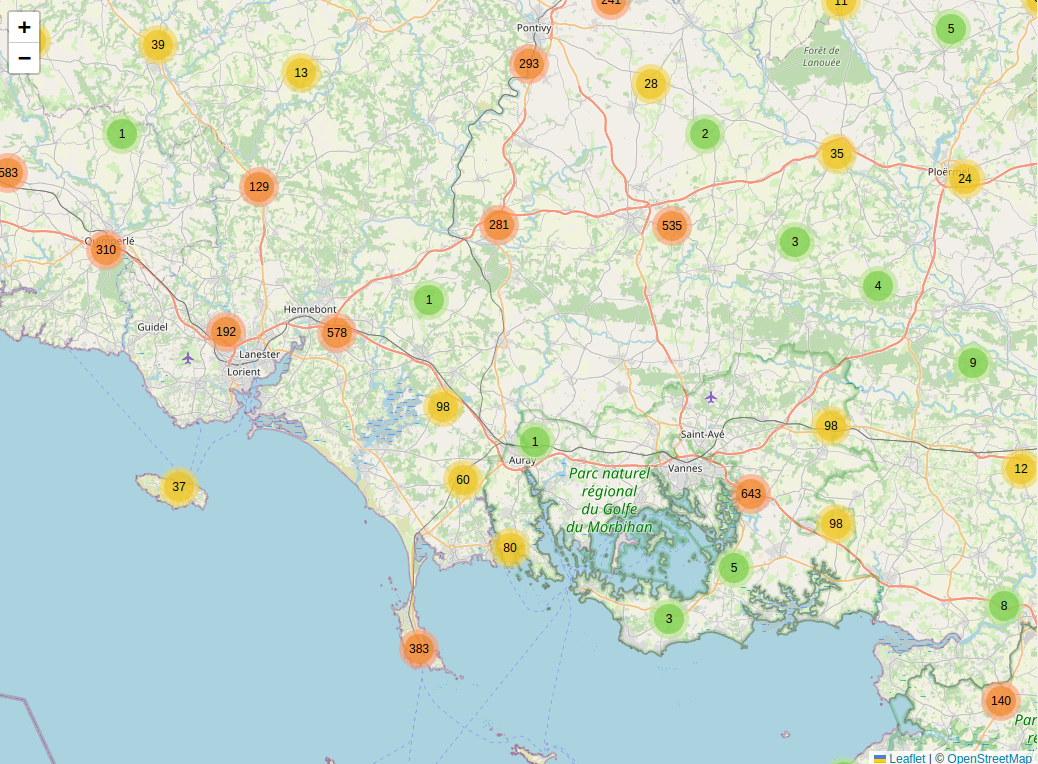Click the cluster marker labeled 535
The width and height of the screenshot is (1038, 764).
(672, 226)
